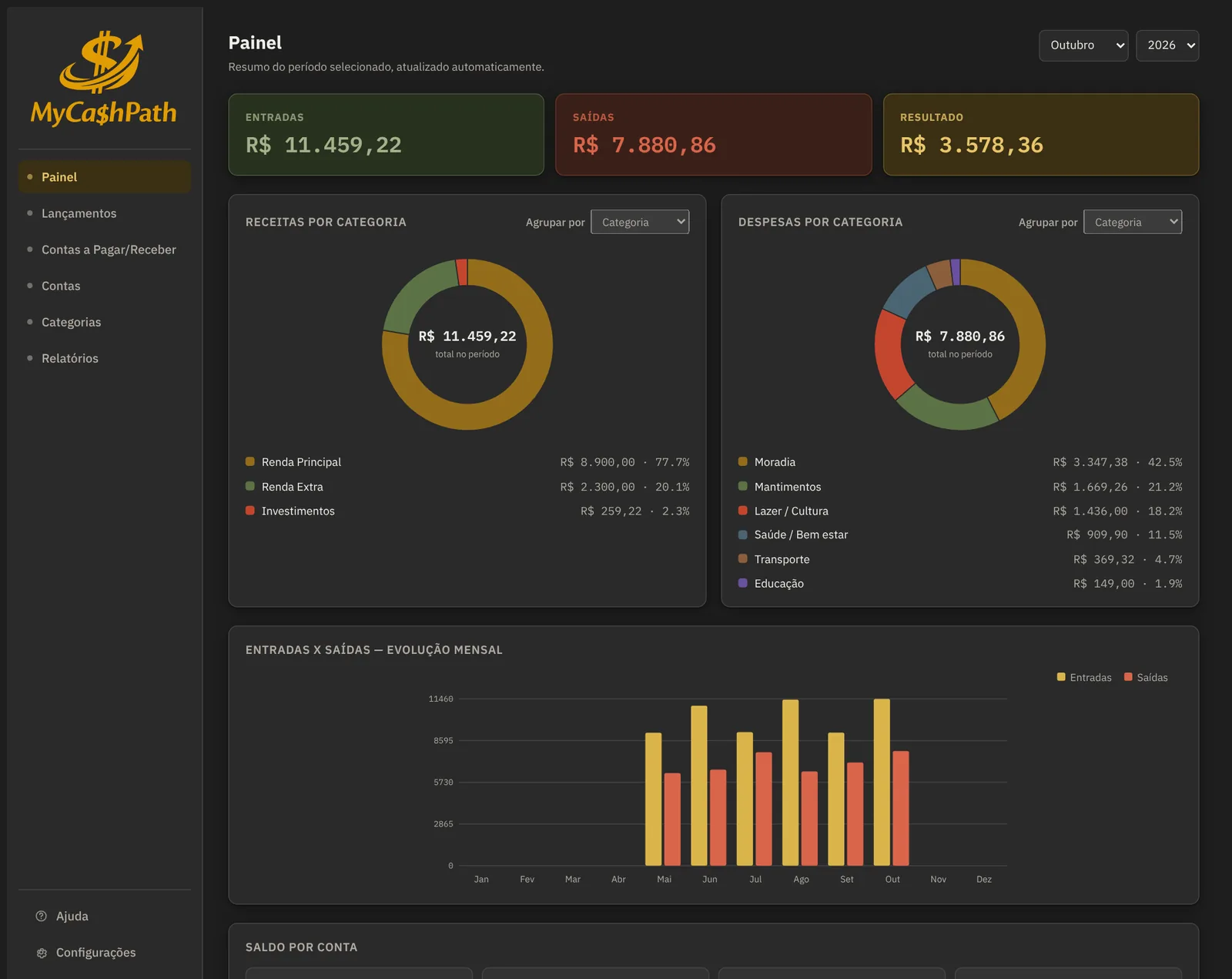
Task: Click the Educação color swatch
Action: click(x=743, y=583)
